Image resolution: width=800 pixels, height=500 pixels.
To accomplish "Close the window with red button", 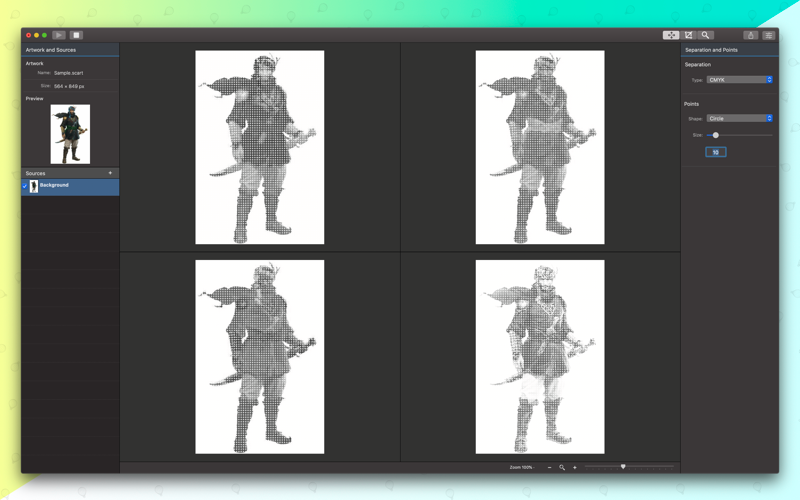I will click(29, 35).
